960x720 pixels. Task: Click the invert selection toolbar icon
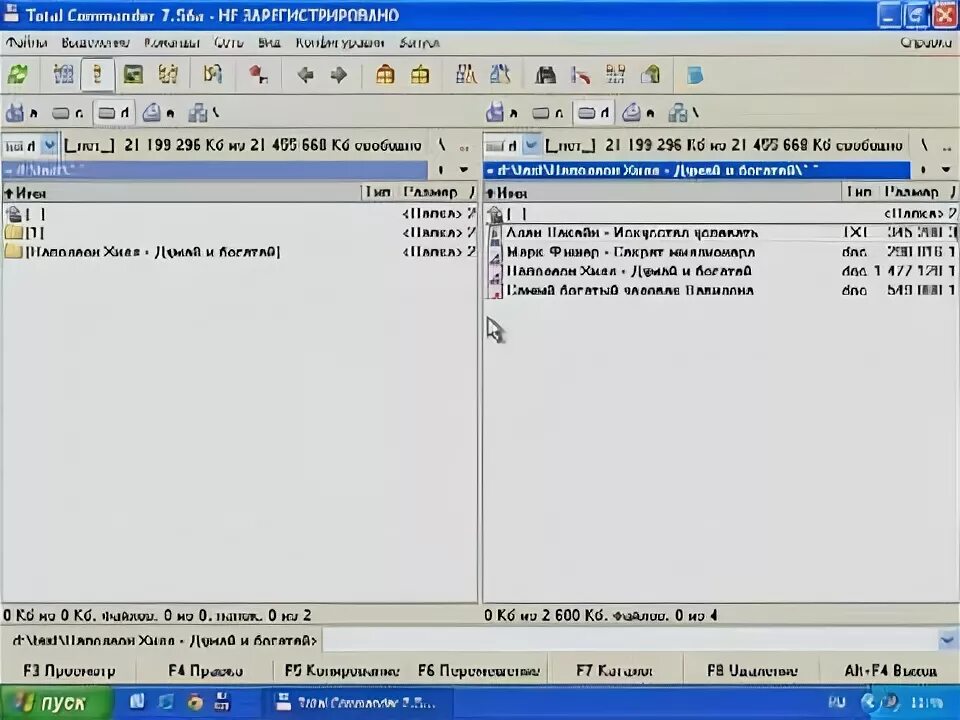[212, 75]
